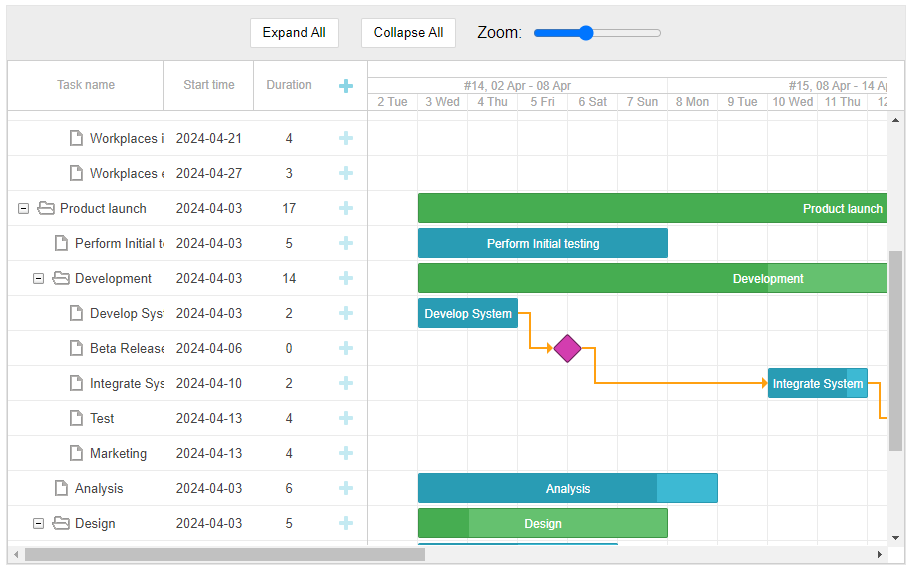Click the '6 Sat' day header
The height and width of the screenshot is (570, 913).
[x=592, y=101]
